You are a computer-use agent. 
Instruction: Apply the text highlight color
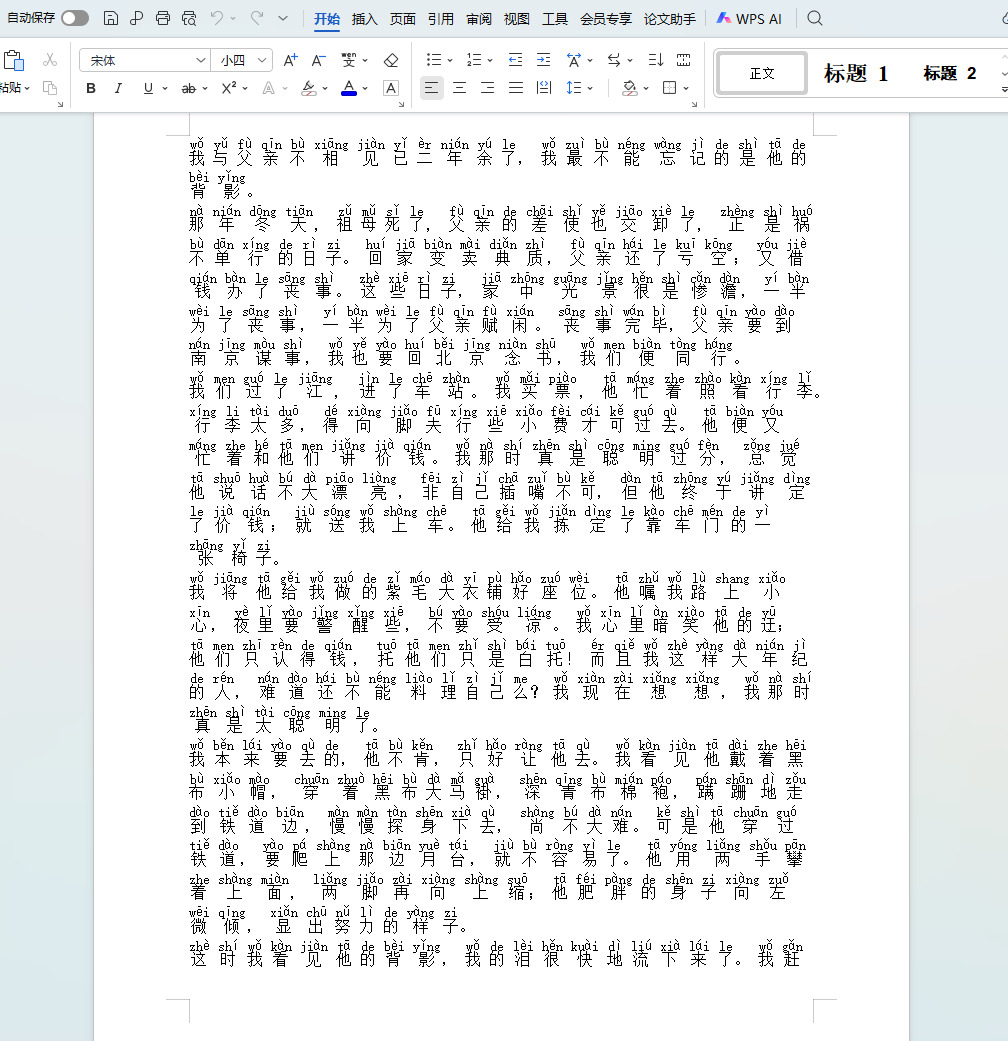309,88
